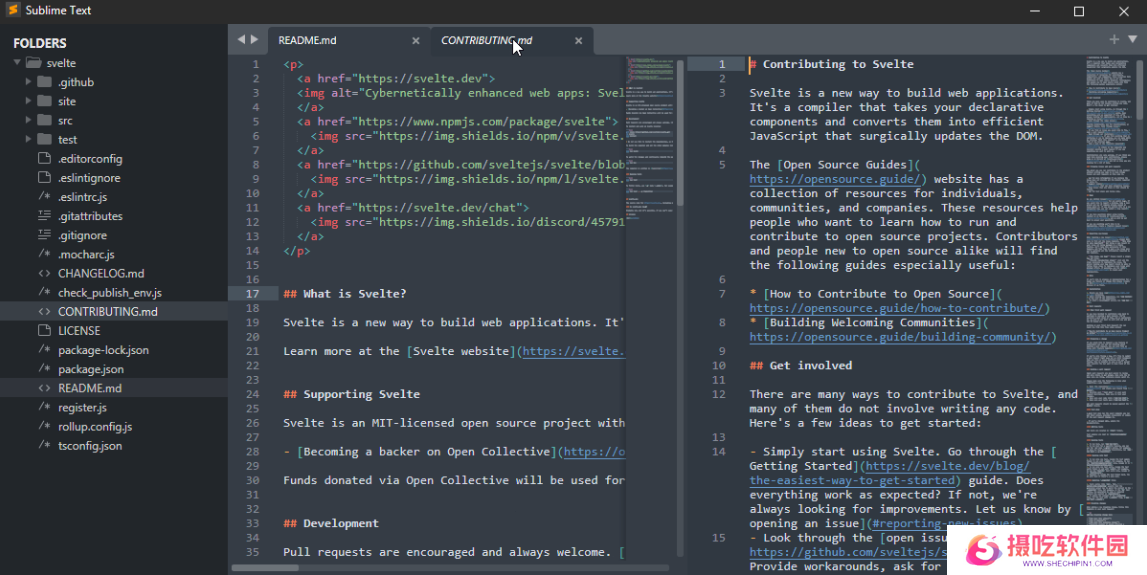The width and height of the screenshot is (1147, 575).
Task: Click the svelte folder icon
Action: pyautogui.click(x=34, y=63)
